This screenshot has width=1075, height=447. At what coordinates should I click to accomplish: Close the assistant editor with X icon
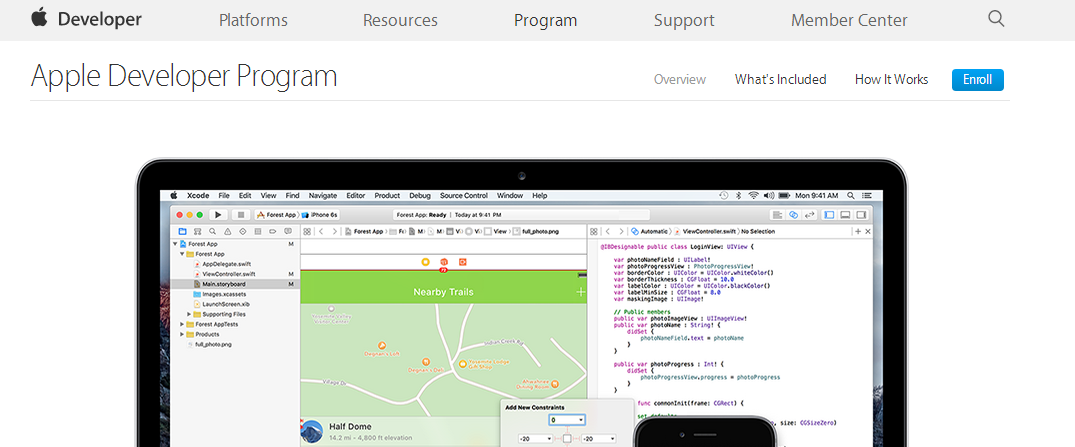pos(868,232)
